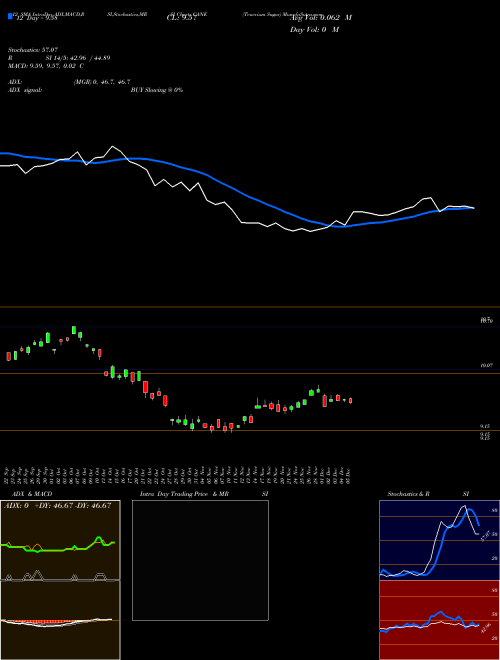Select the 'CL: 9.57' closing price text

click(181, 19)
